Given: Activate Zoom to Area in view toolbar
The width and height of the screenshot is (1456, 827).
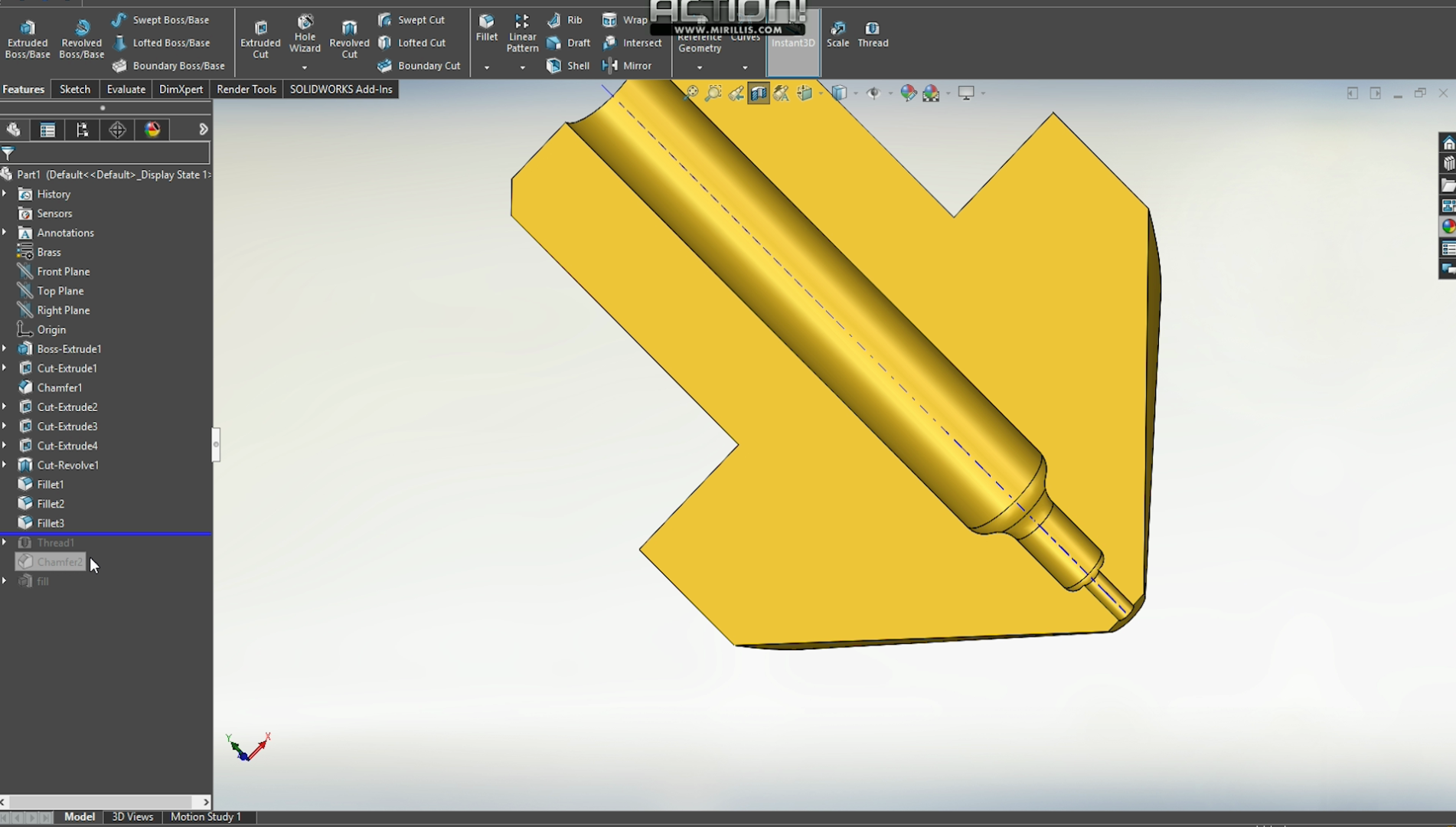Looking at the screenshot, I should pyautogui.click(x=713, y=93).
